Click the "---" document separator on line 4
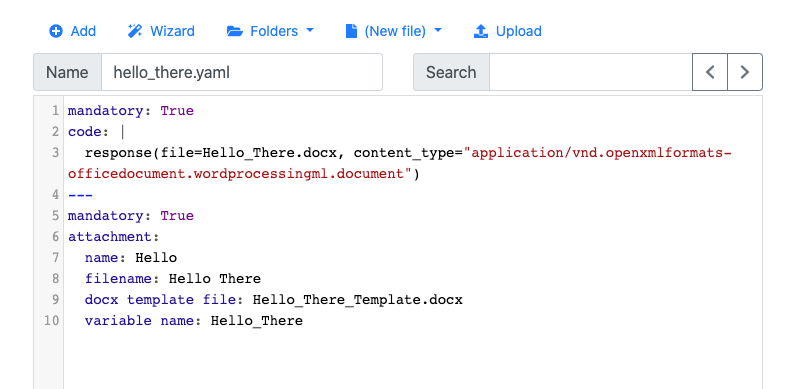The width and height of the screenshot is (788, 389). (80, 195)
